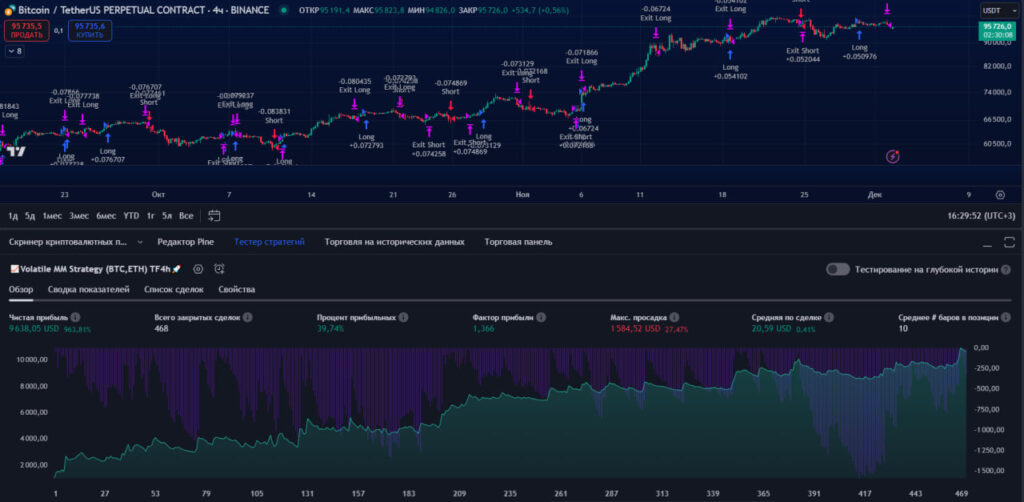Click the current price label 95 726,0
Screen dimensions: 1024x502
pyautogui.click(x=997, y=27)
